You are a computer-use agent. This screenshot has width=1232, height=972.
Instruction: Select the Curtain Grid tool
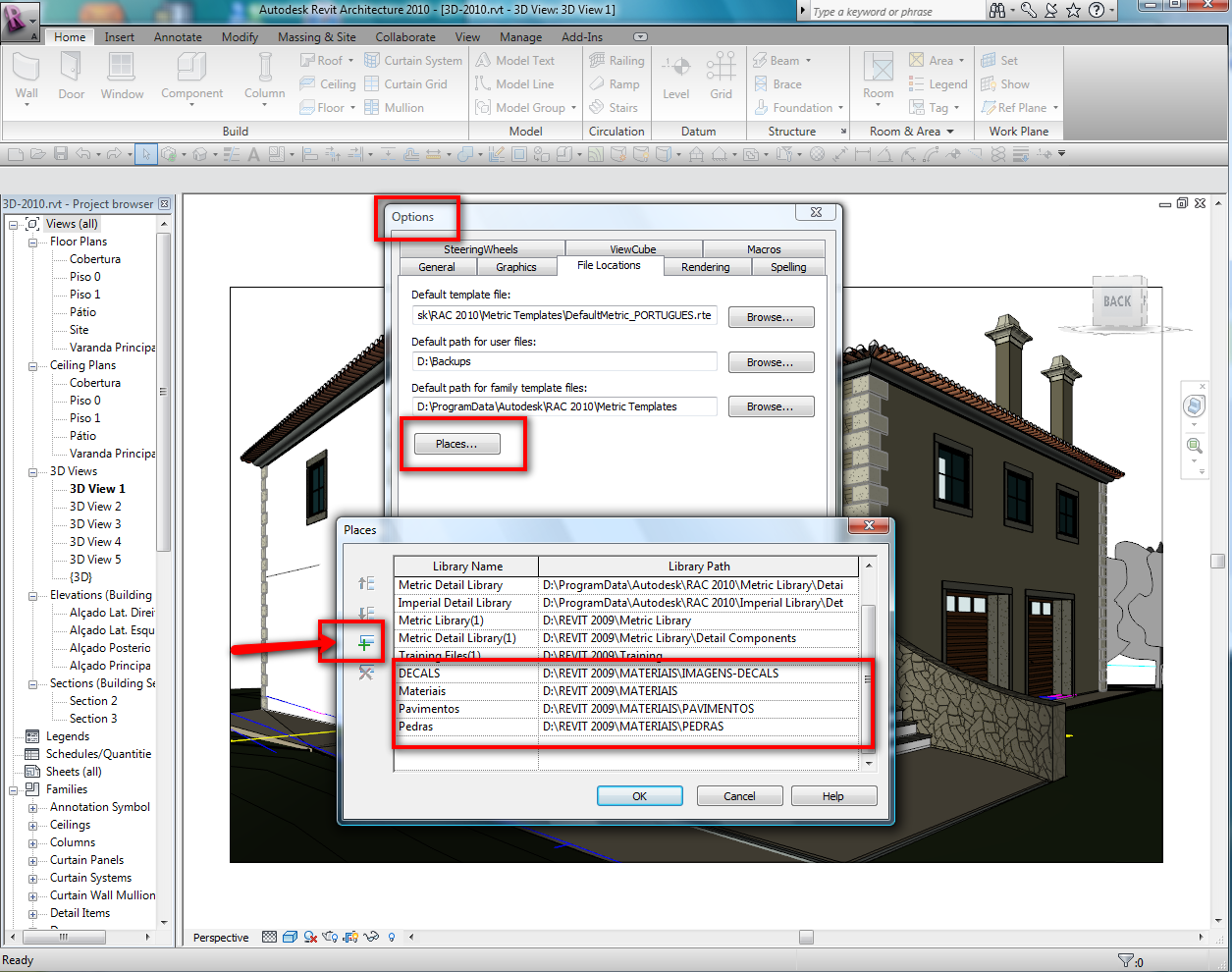(405, 84)
